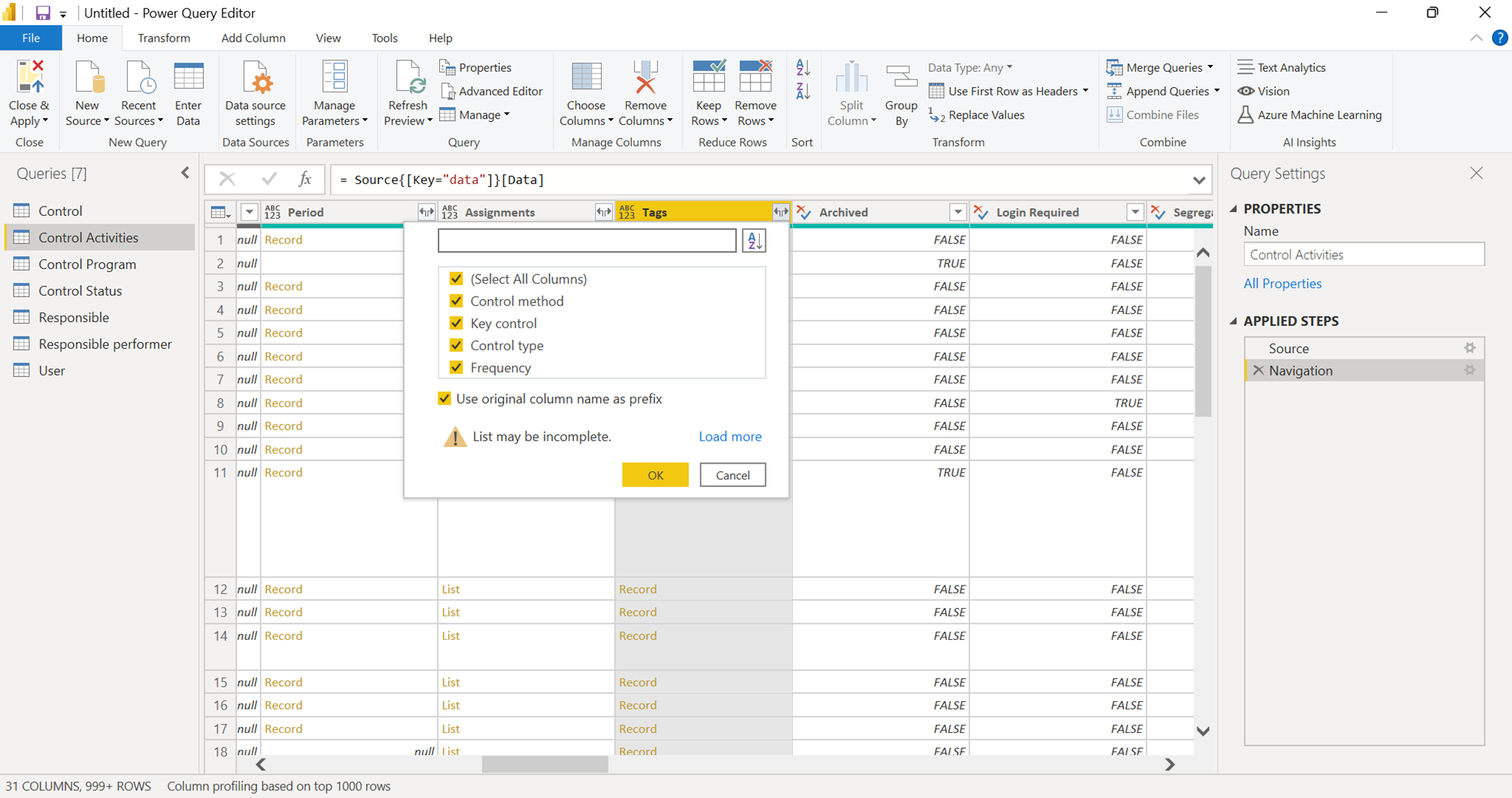Open the New Source icon
Screen dimensions: 1512x798
pyautogui.click(x=88, y=77)
